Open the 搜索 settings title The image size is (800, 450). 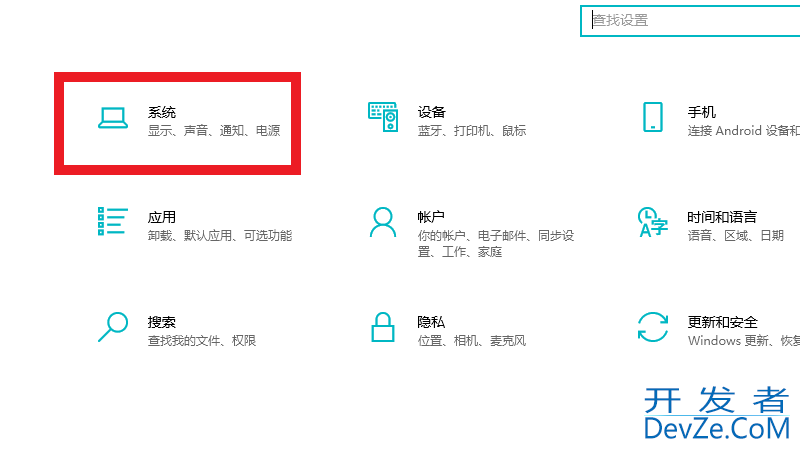162,322
